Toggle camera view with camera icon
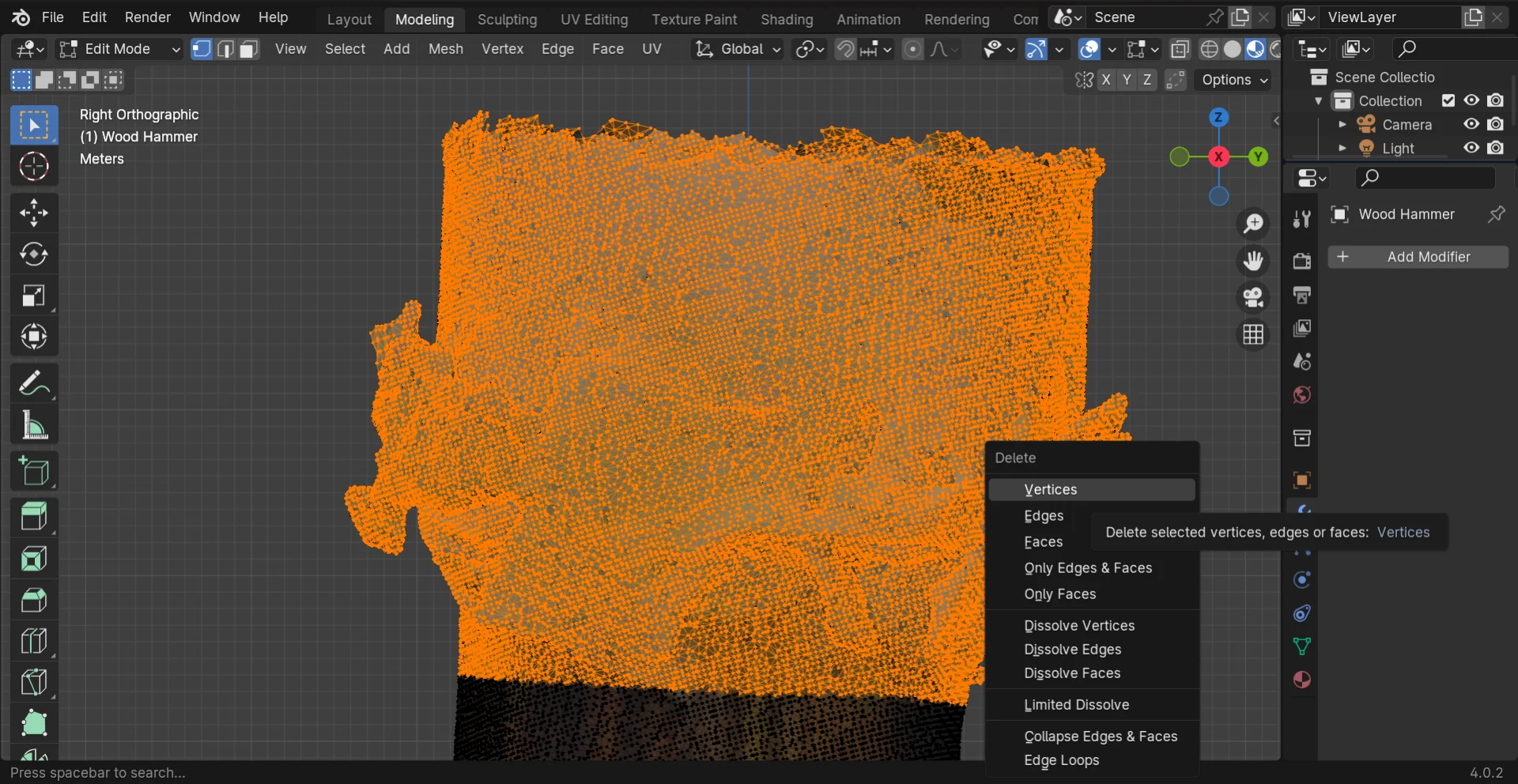1518x784 pixels. pos(1253,298)
